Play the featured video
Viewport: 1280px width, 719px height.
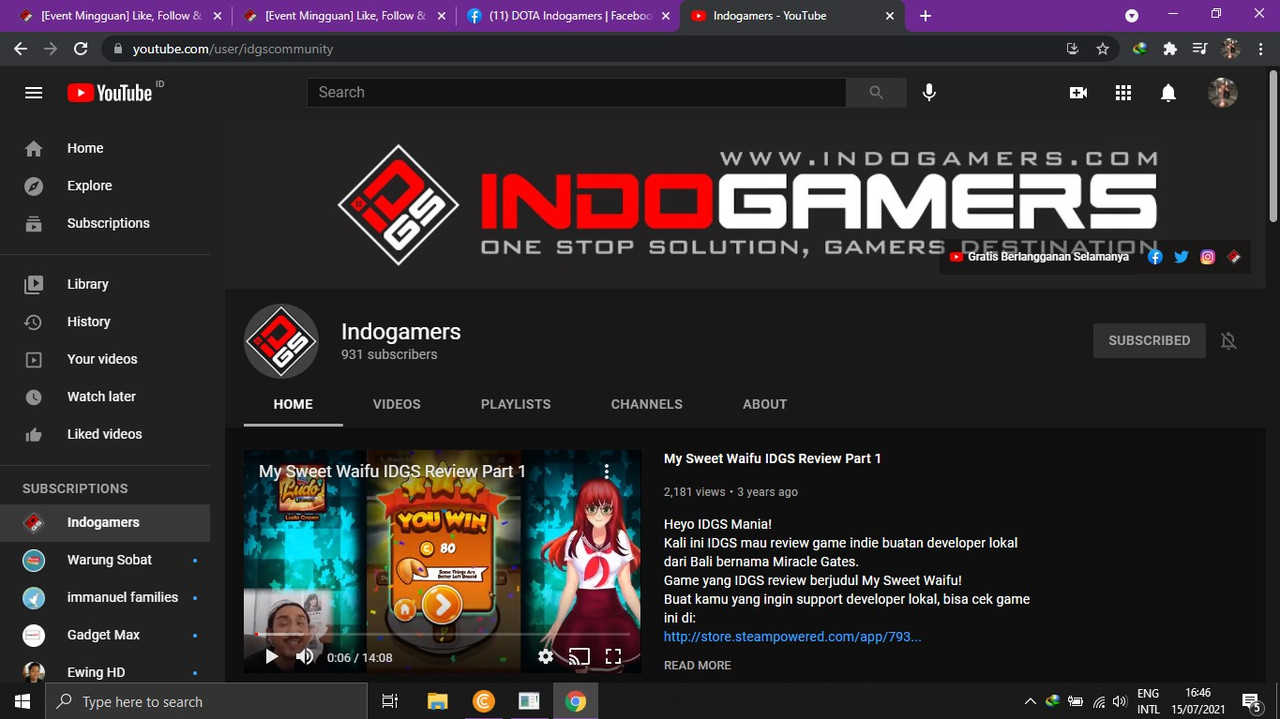coord(271,657)
